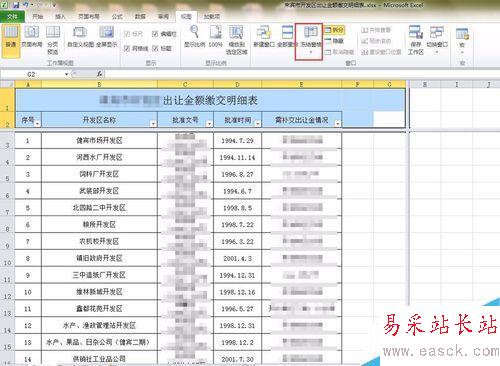This screenshot has height=366, width=500.
Task: Click 新建窗口 (New Window)
Action: (x=264, y=37)
